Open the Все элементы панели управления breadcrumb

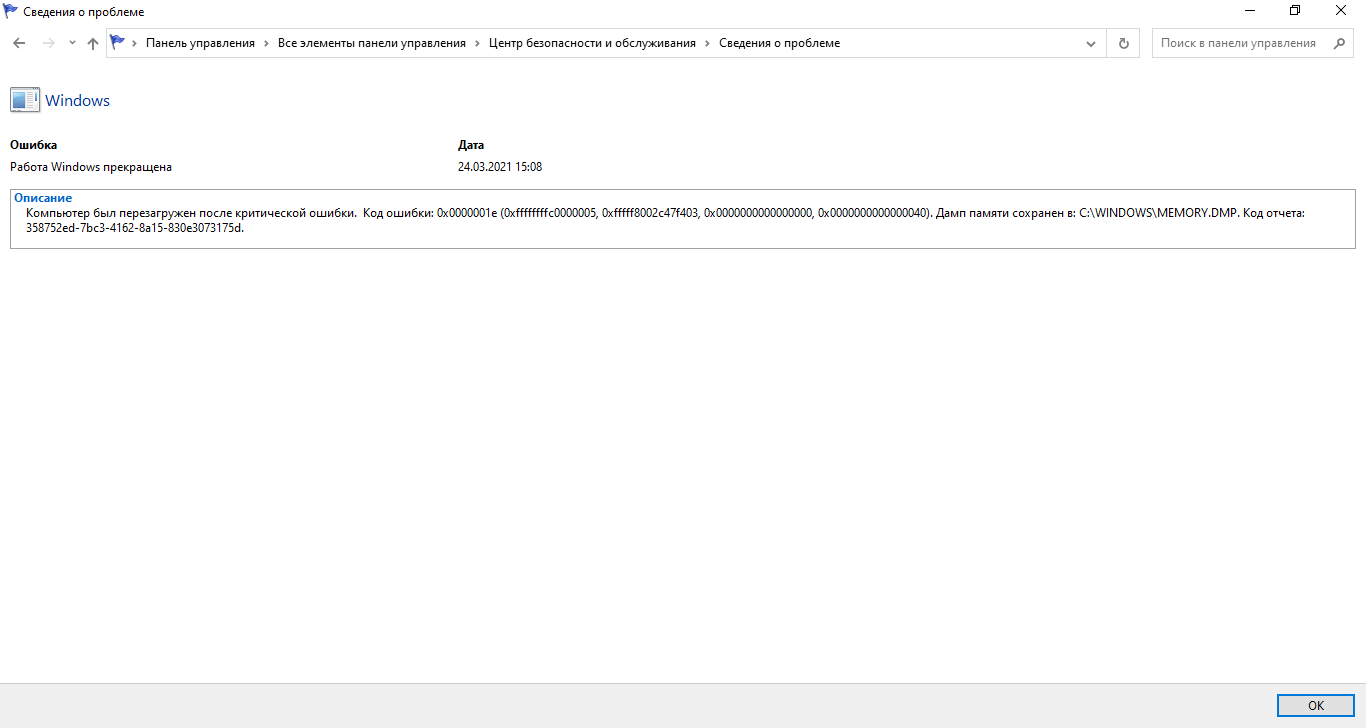372,43
